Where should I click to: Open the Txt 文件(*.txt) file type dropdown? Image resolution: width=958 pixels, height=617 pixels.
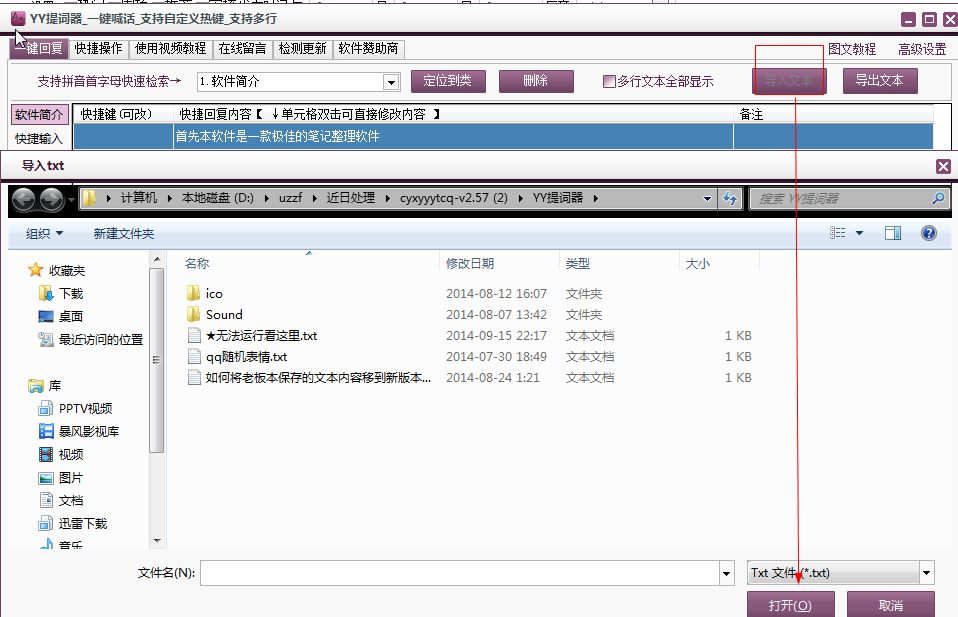pos(841,573)
